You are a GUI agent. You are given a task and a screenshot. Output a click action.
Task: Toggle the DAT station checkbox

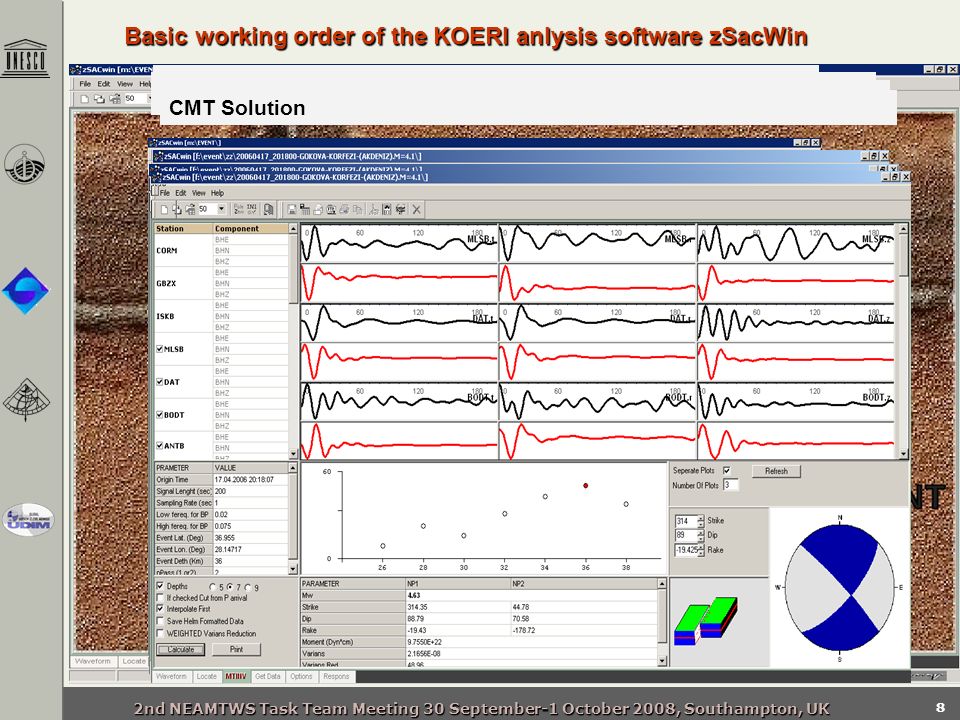(160, 382)
